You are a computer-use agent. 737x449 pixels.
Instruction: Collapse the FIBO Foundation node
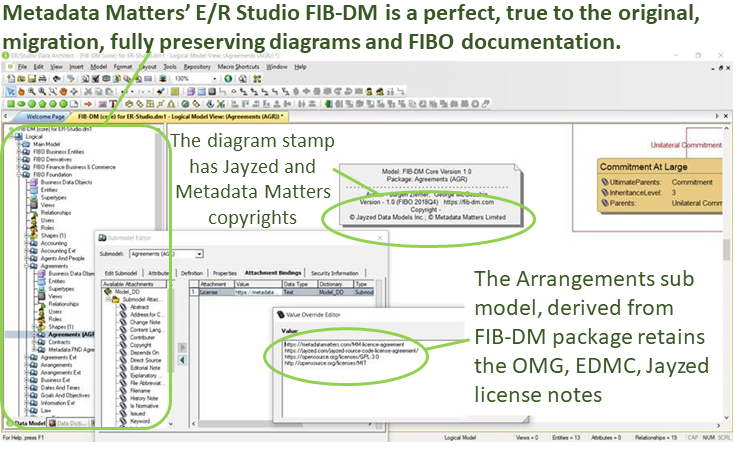coord(19,174)
